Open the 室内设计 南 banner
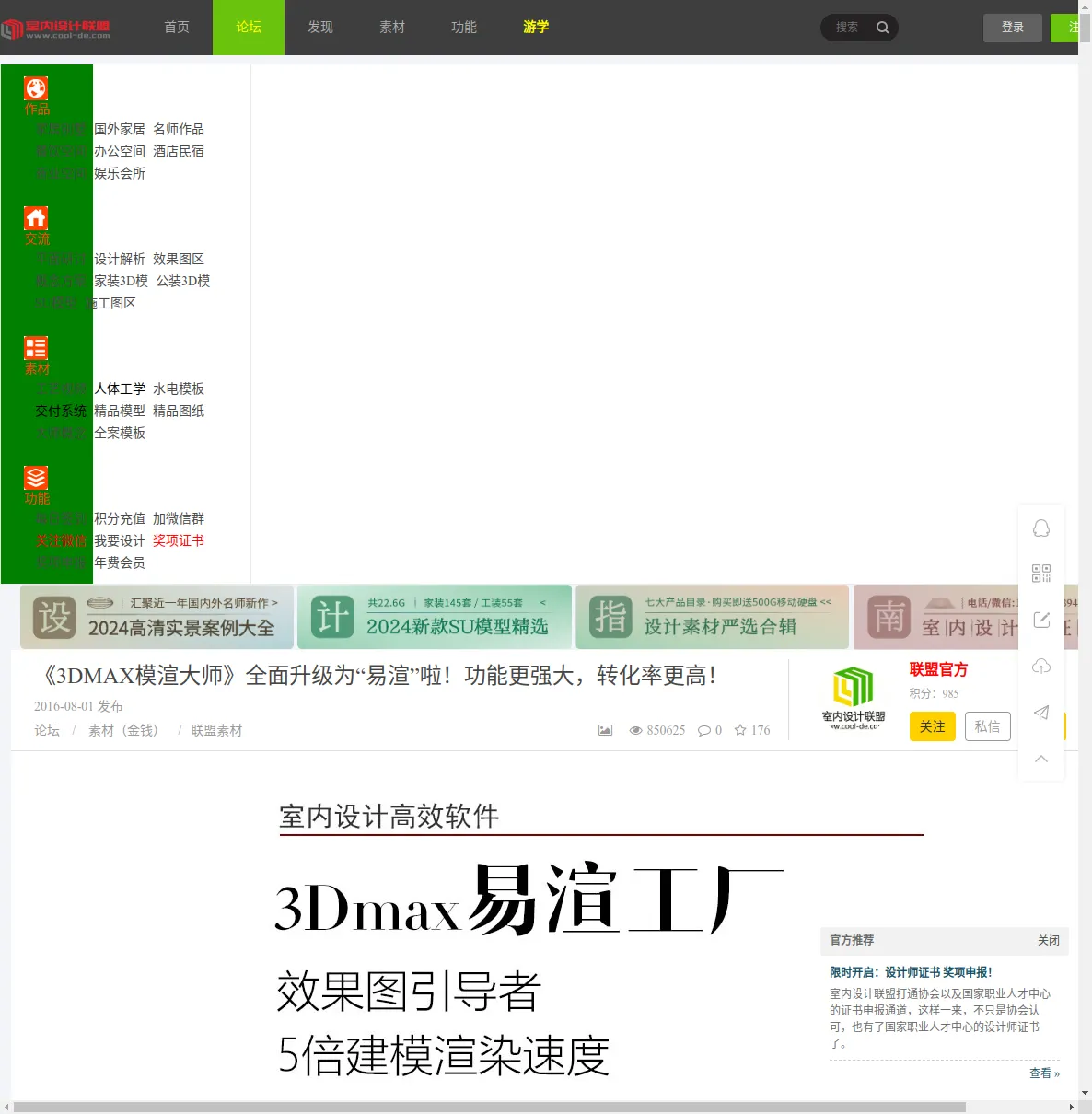The height and width of the screenshot is (1114, 1092). (x=965, y=617)
